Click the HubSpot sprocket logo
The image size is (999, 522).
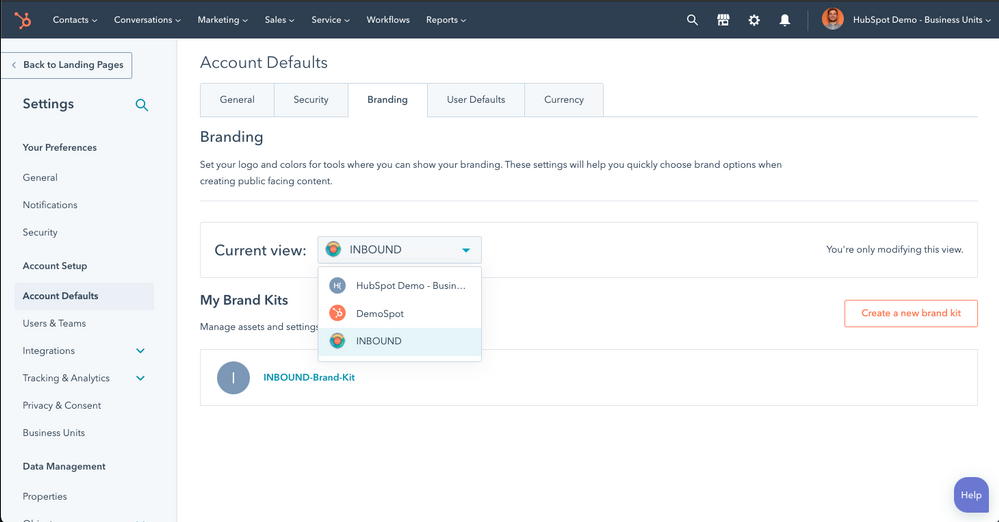pos(22,20)
